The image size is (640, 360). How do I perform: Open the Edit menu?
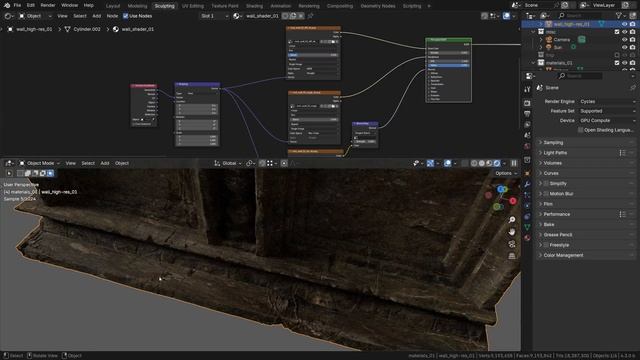(x=31, y=5)
